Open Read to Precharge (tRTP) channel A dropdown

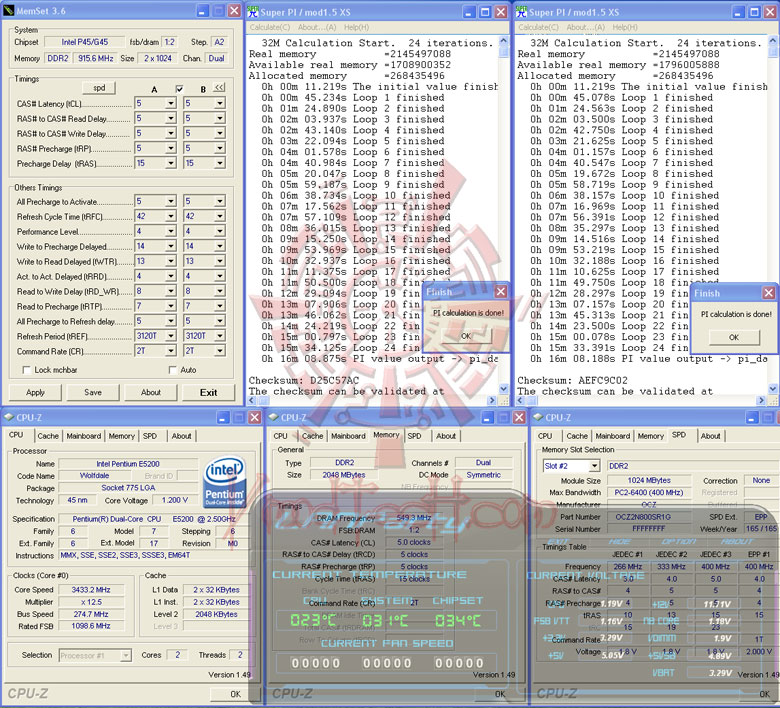point(171,306)
